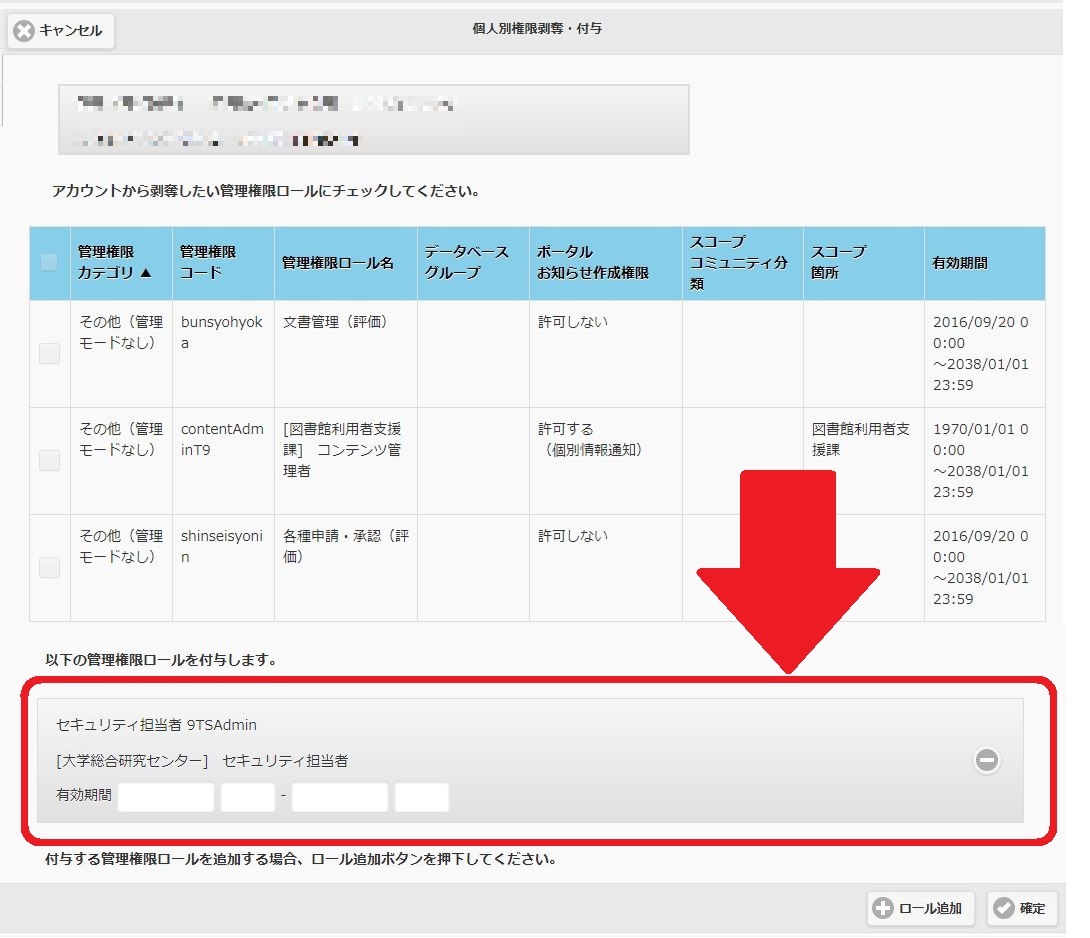Check the contentAdminT9 role row checkbox

coord(49,460)
